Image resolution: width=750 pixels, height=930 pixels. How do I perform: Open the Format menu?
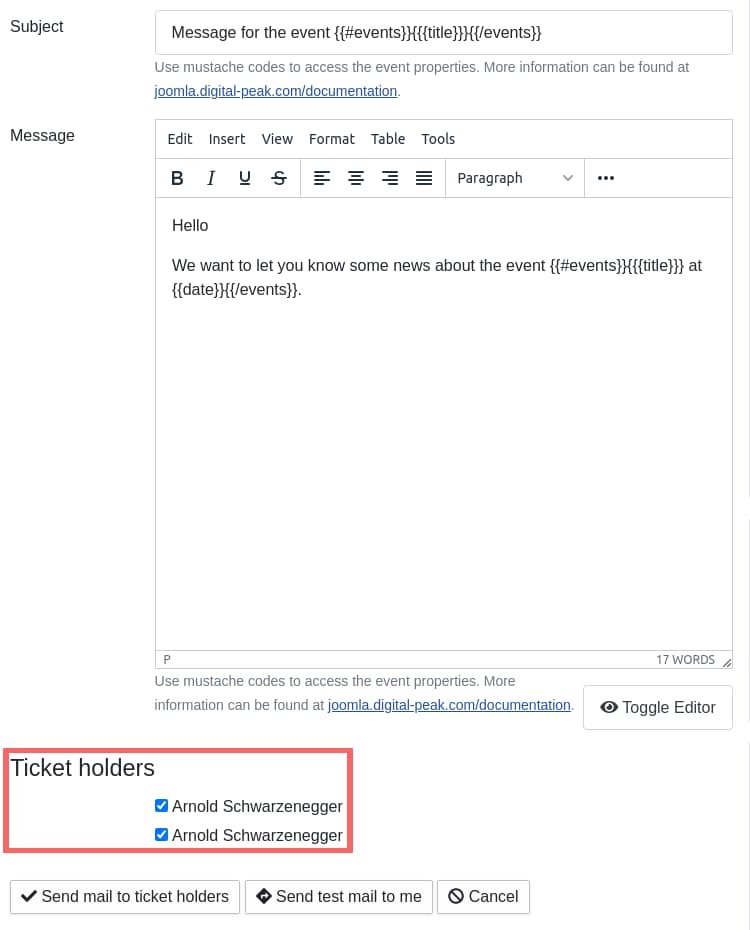click(x=332, y=139)
